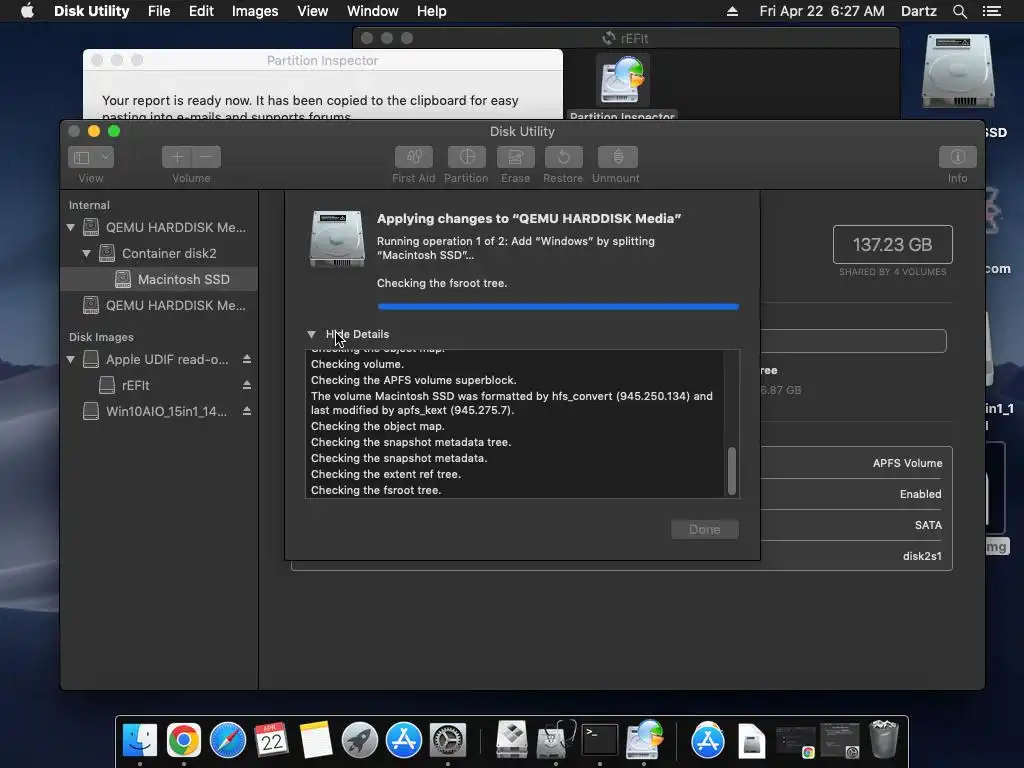This screenshot has width=1024, height=768.
Task: Click 'Checking the extent ref tree.' log line
Action: pyautogui.click(x=386, y=474)
